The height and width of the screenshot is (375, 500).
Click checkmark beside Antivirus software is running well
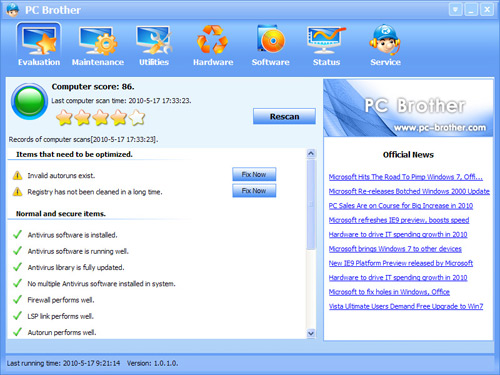point(17,251)
